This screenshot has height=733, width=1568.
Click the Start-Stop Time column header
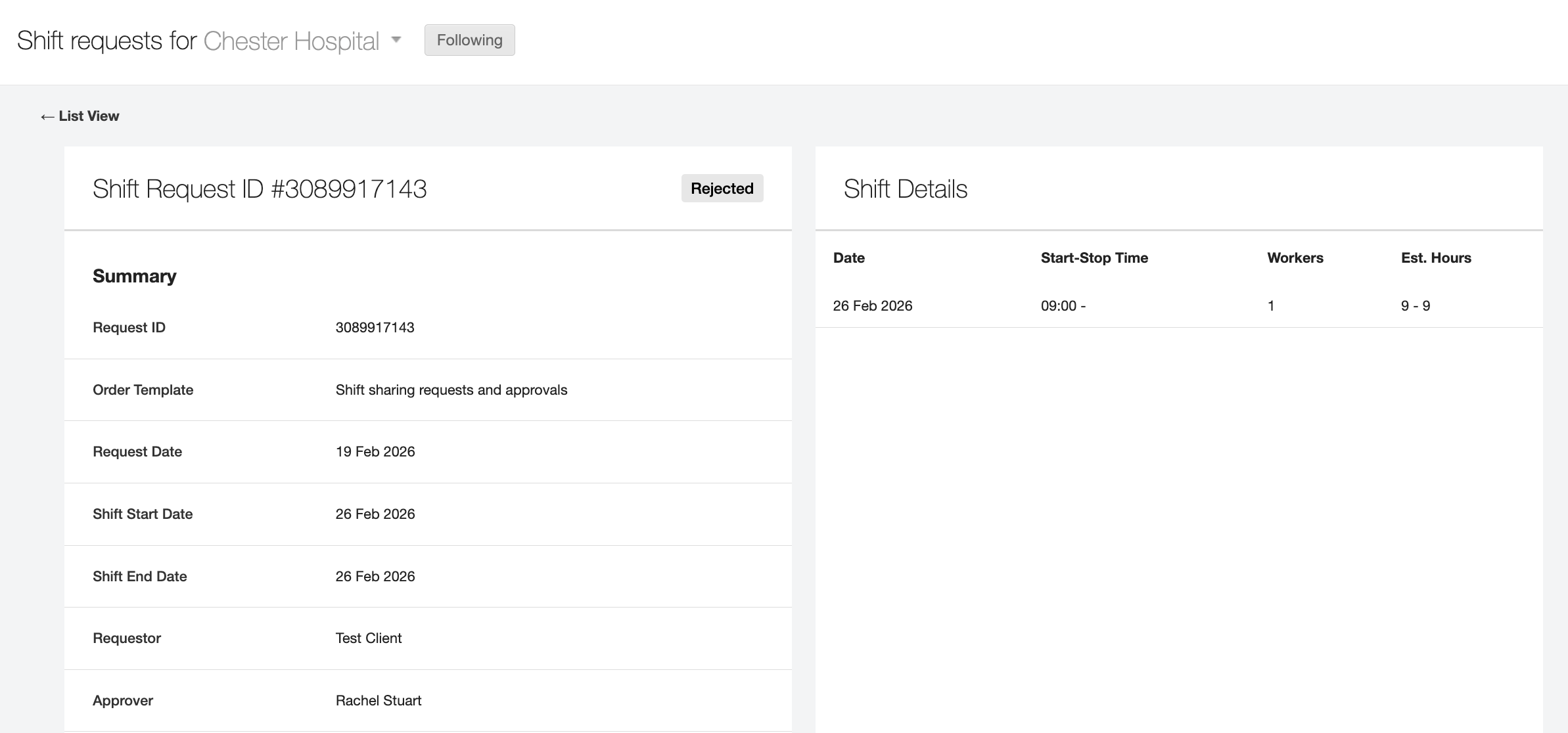(1094, 257)
